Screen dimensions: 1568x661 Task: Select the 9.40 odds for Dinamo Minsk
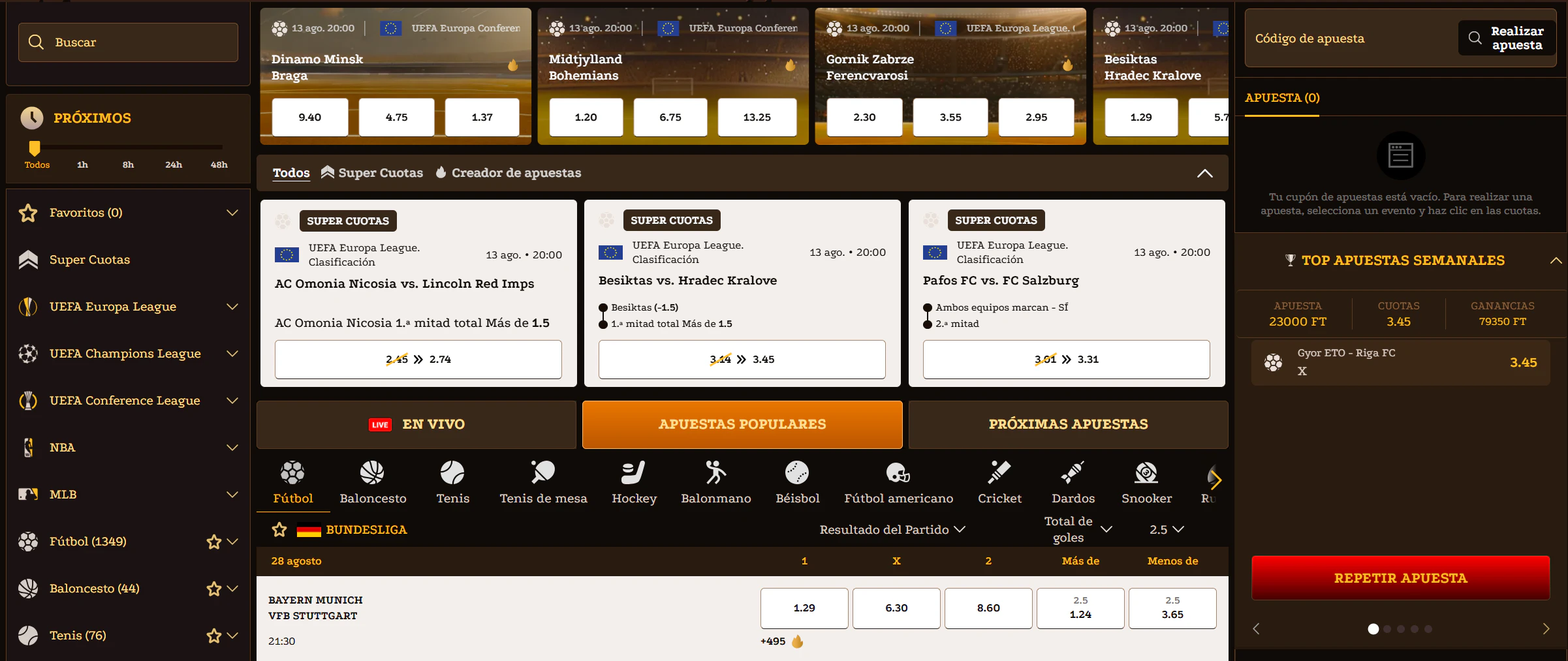pos(310,117)
